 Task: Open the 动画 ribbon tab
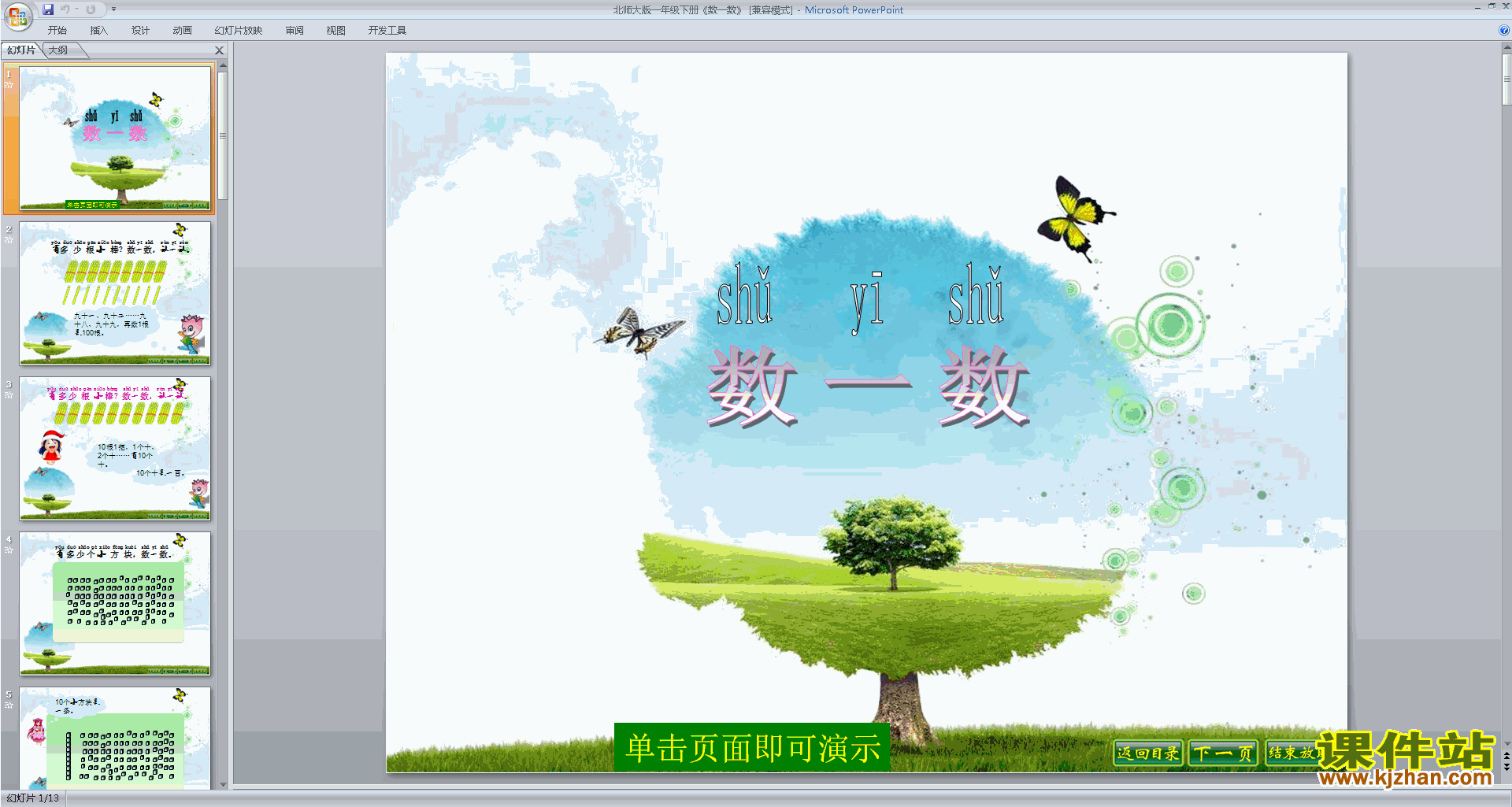pos(182,31)
